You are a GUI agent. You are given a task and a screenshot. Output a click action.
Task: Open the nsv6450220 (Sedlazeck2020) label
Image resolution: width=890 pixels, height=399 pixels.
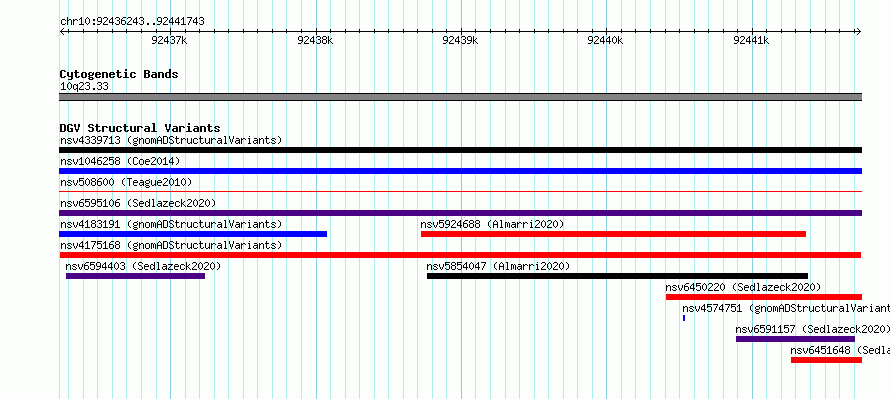click(743, 287)
